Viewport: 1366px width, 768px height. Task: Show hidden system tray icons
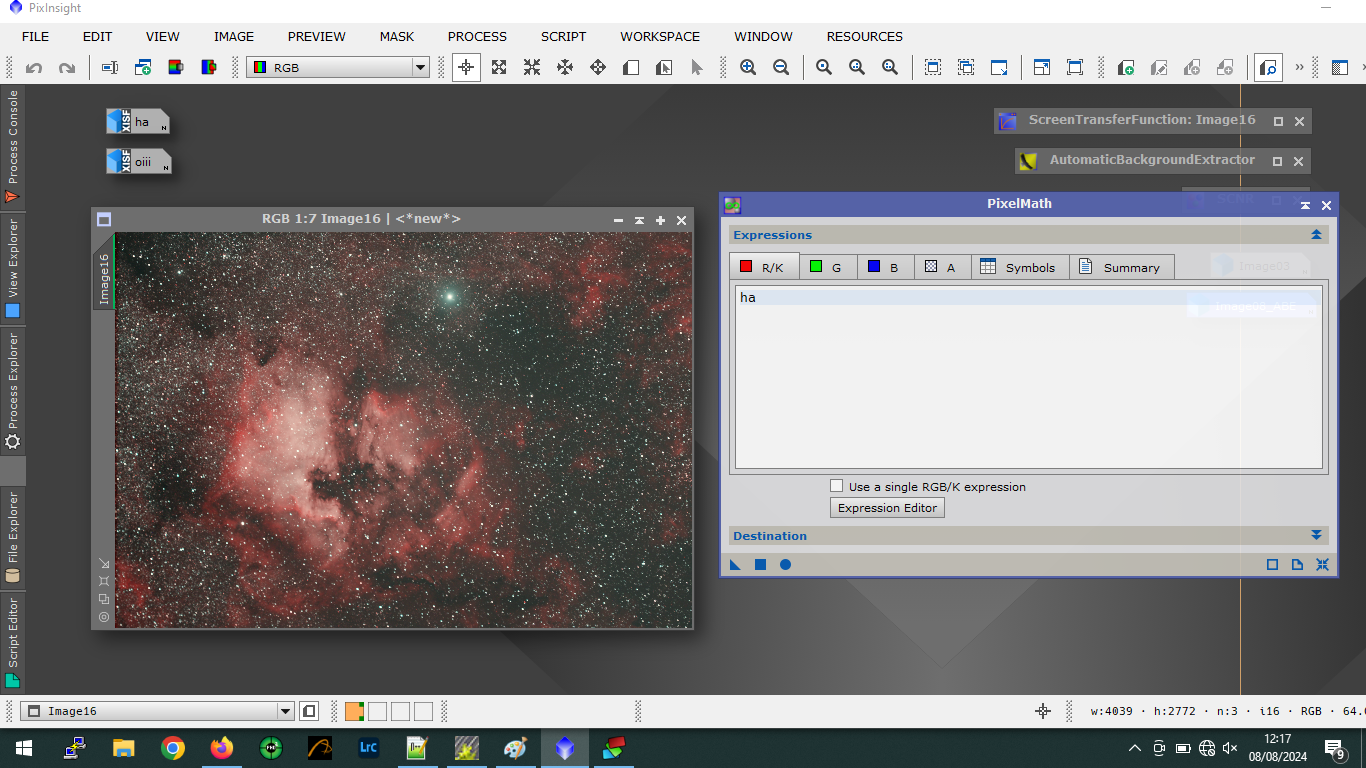[x=1134, y=748]
